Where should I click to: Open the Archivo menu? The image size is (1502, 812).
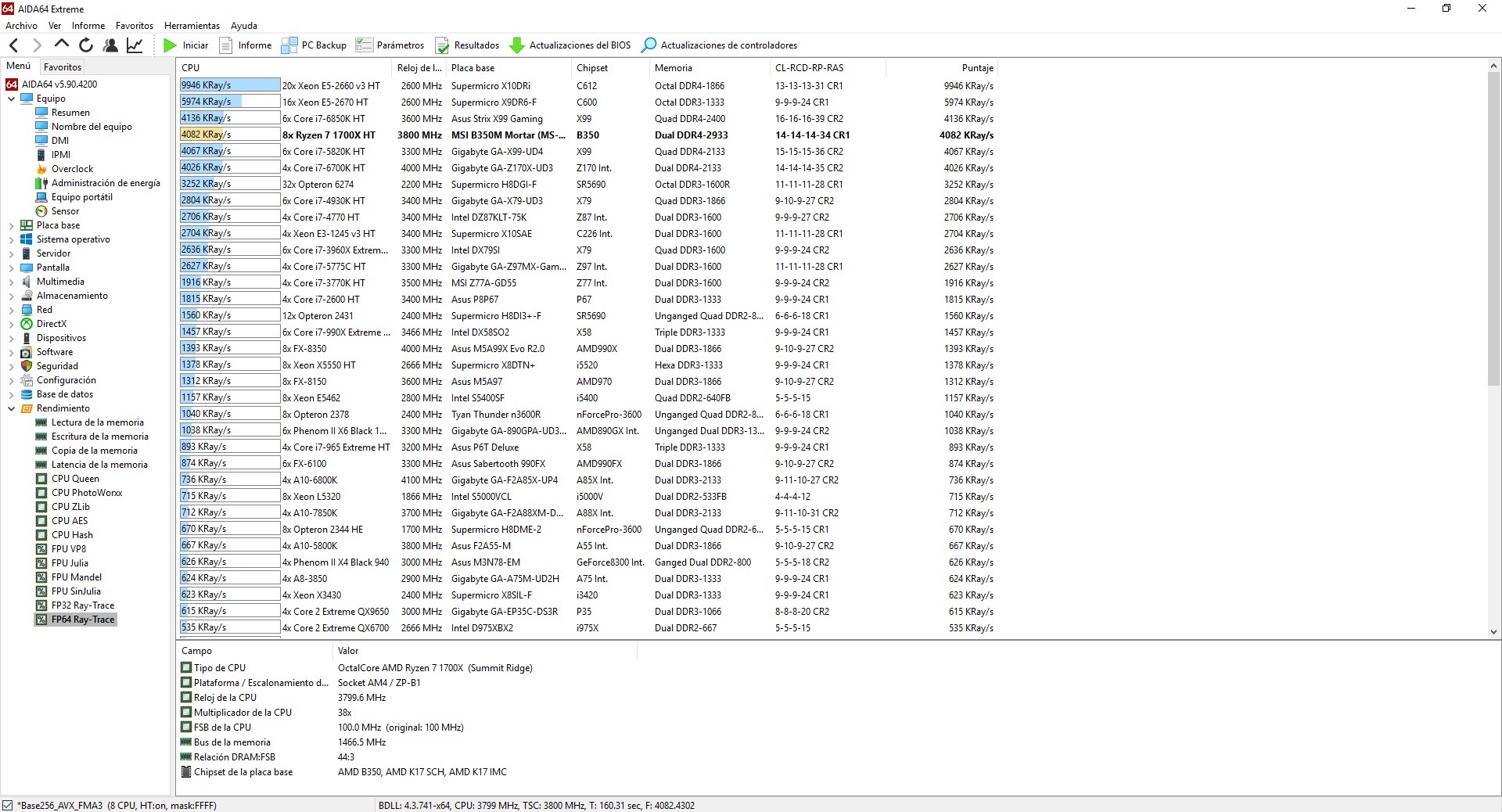click(x=21, y=26)
